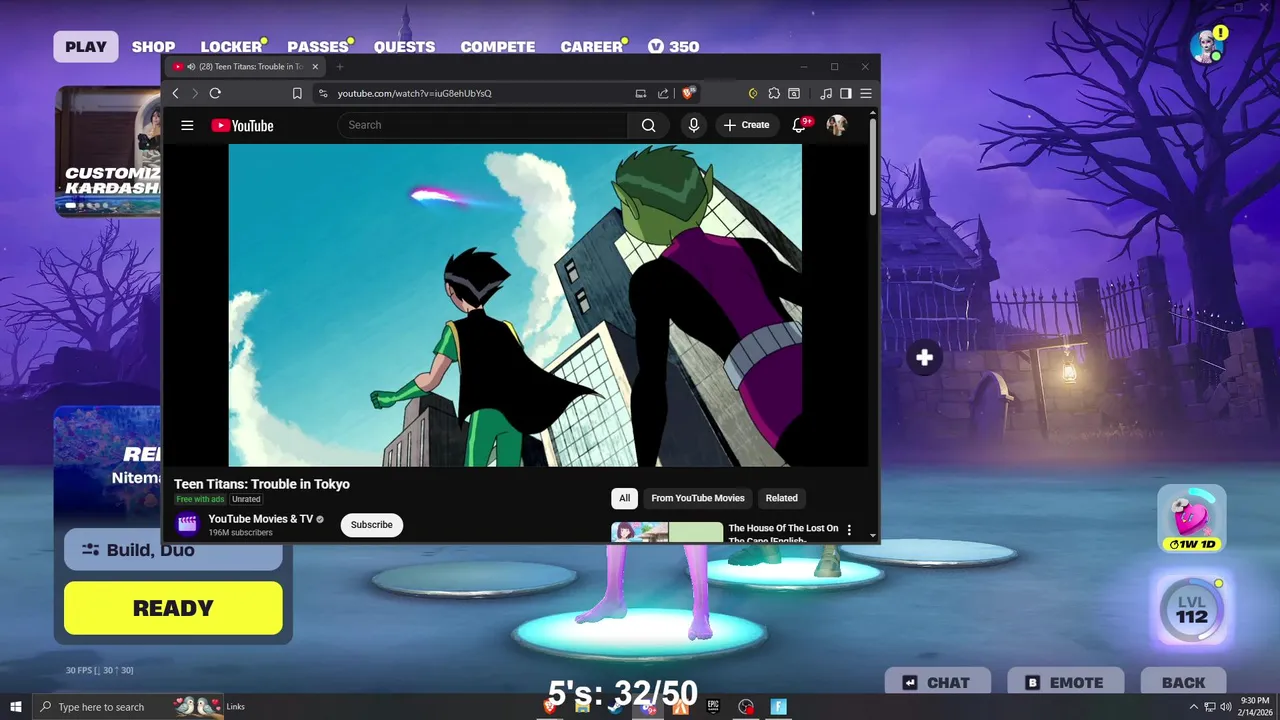The image size is (1280, 720).
Task: Open the QUESTS tab in Fortnite
Action: 404,47
